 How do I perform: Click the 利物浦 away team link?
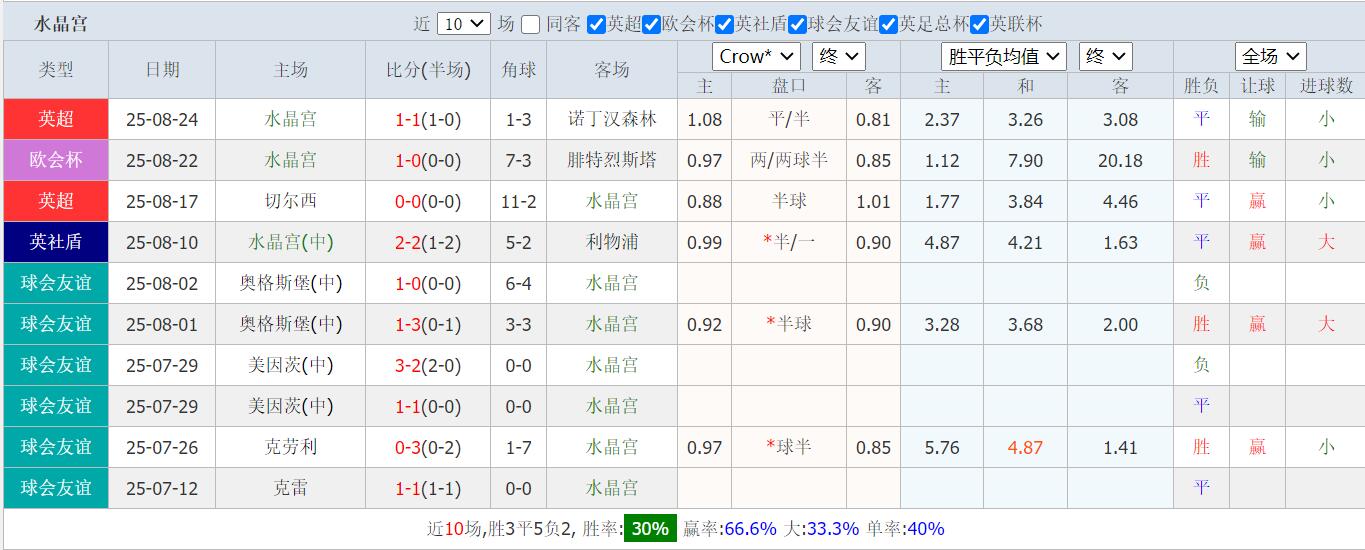click(x=612, y=242)
